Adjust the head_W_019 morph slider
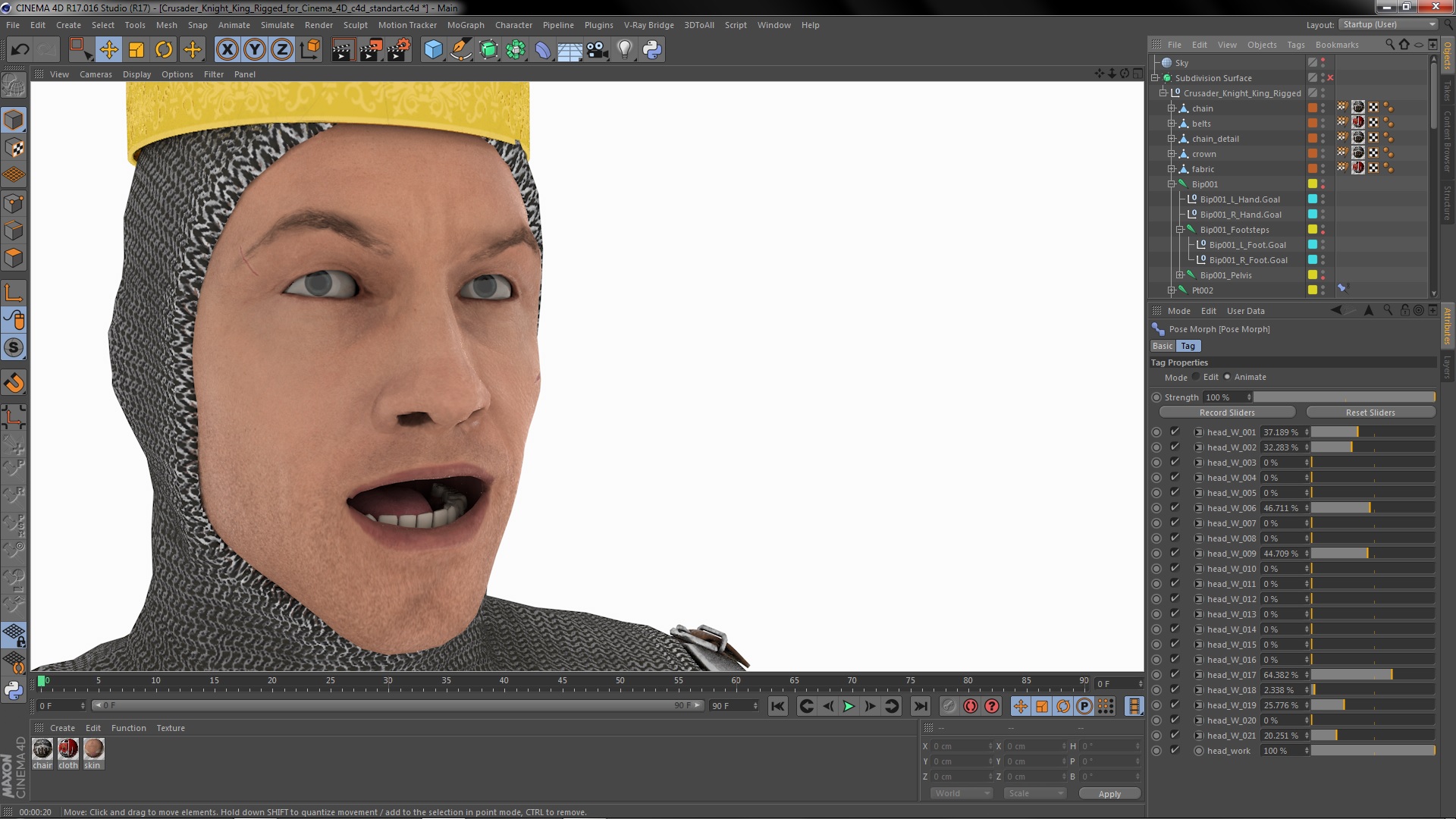 pos(1373,705)
